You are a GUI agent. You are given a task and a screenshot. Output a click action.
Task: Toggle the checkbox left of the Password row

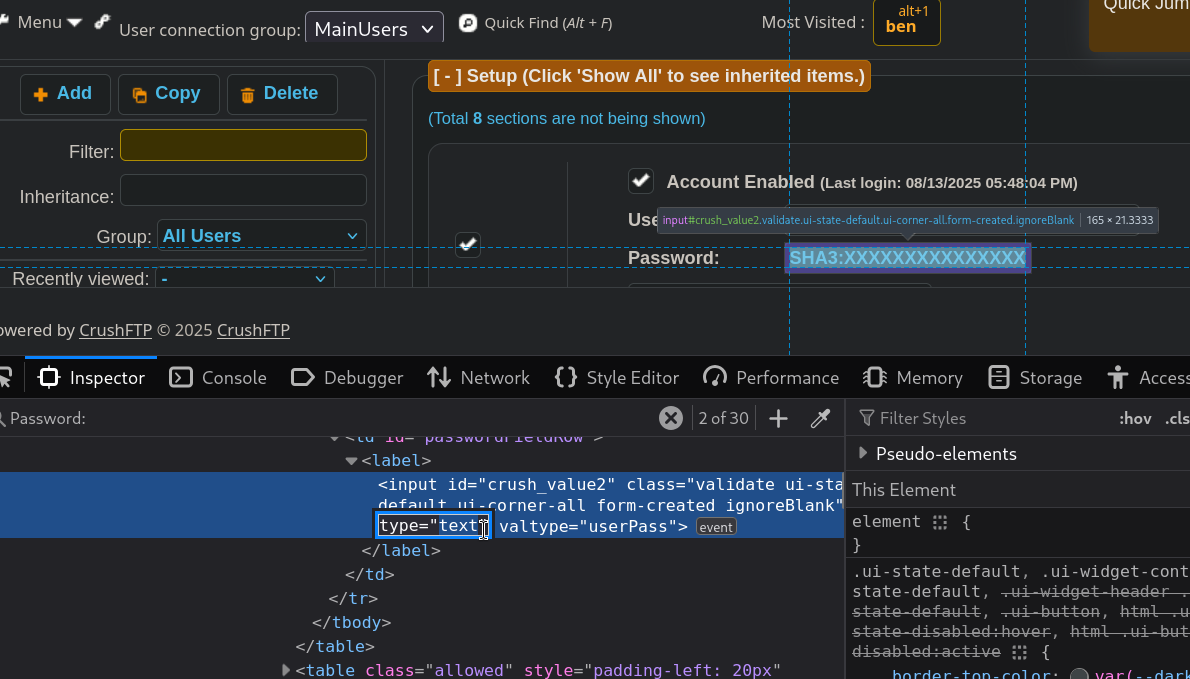coord(468,244)
